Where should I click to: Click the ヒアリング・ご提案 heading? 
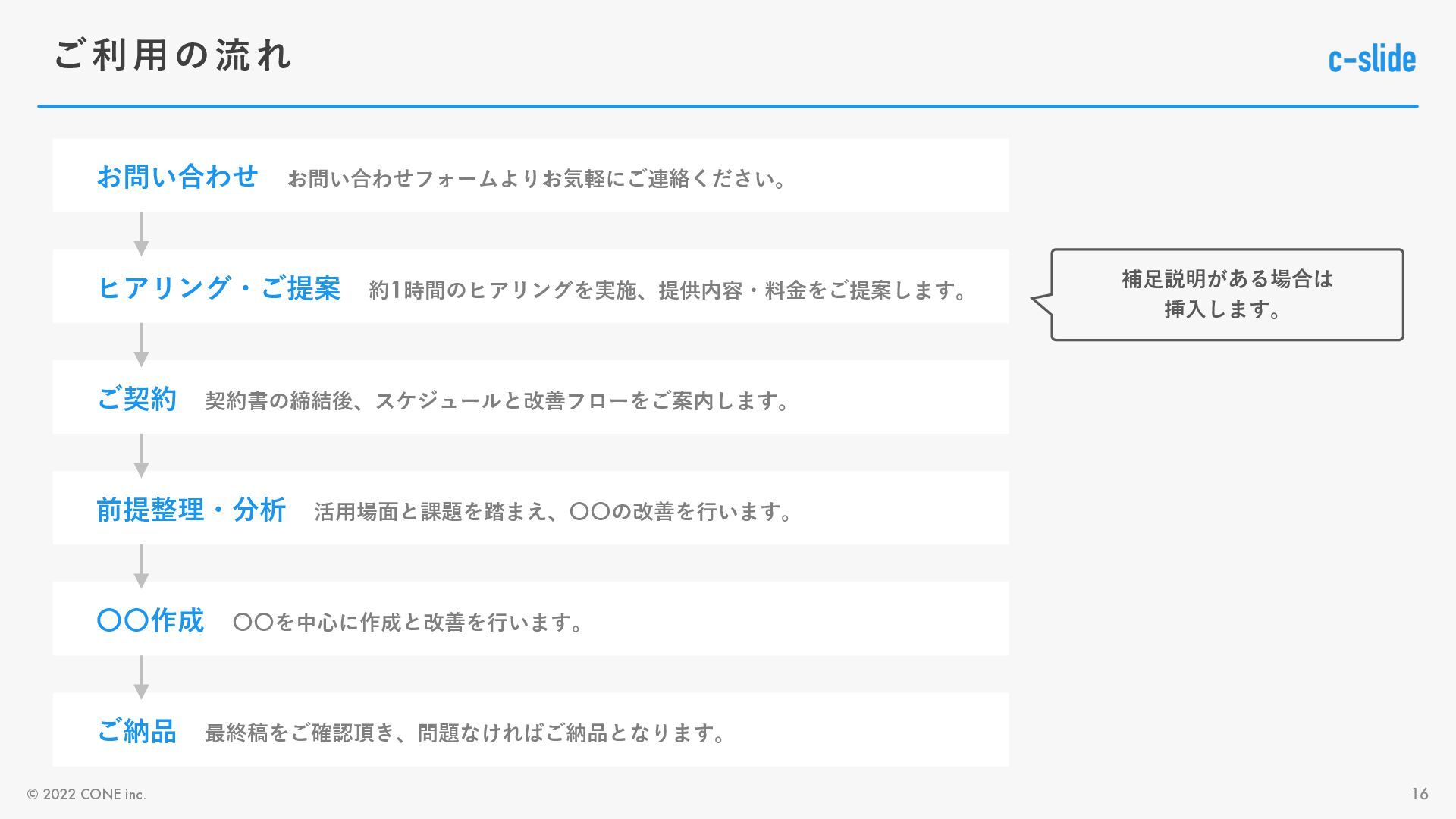click(x=219, y=287)
